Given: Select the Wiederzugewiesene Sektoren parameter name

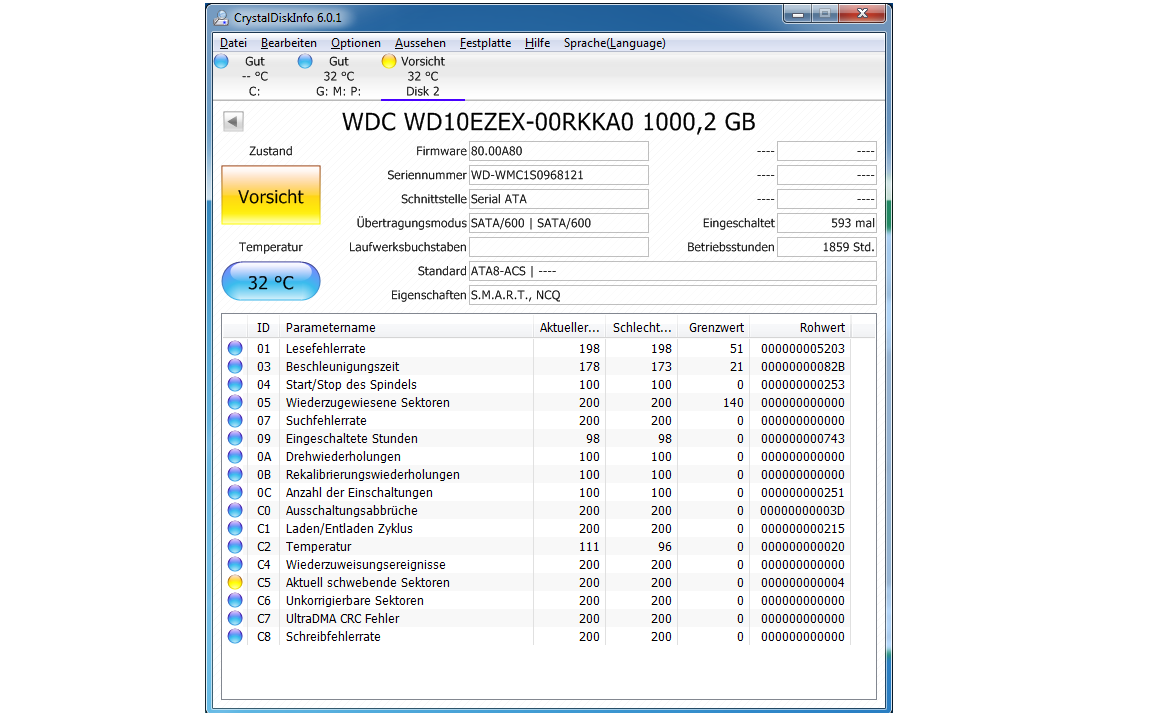Looking at the screenshot, I should point(367,403).
